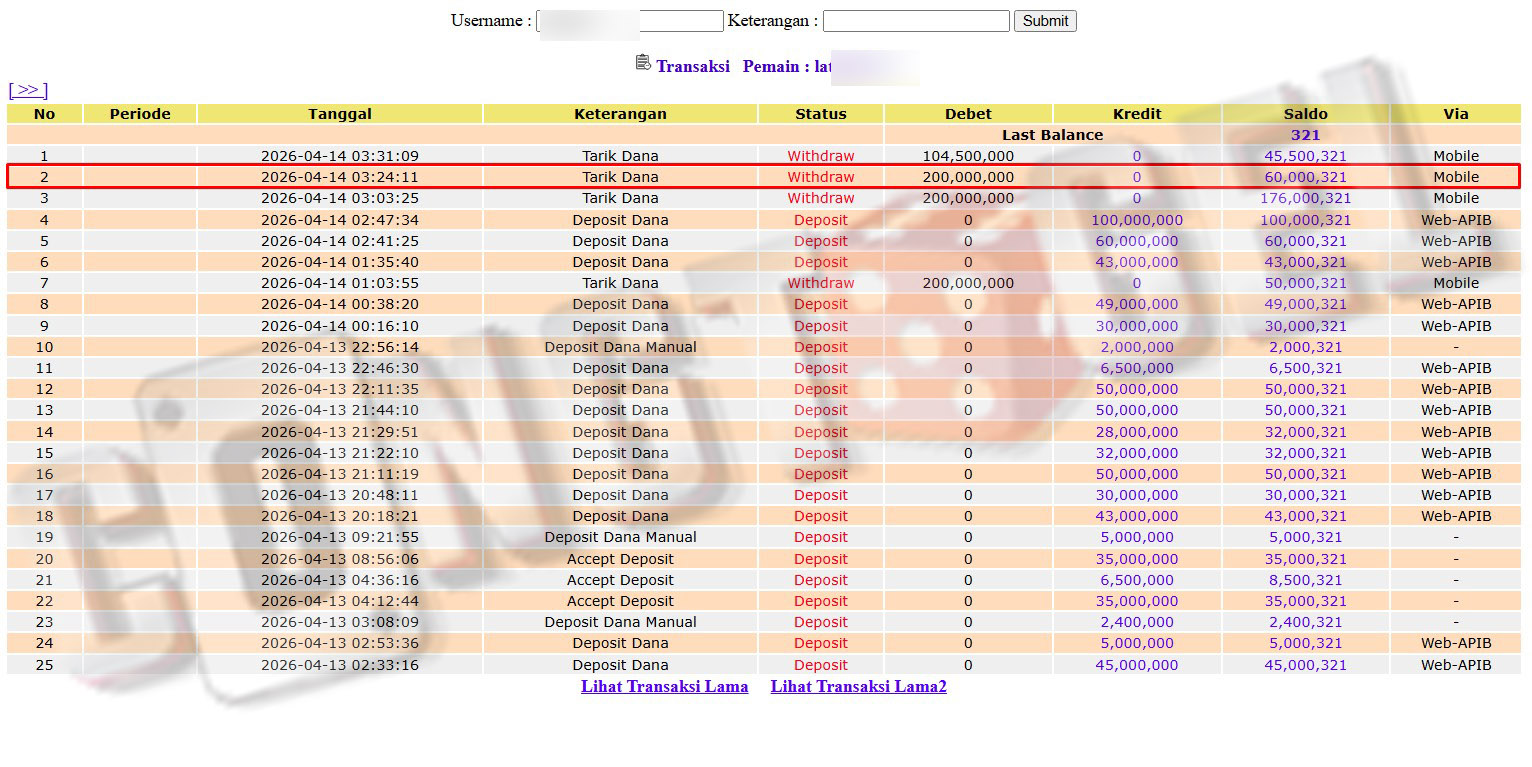Open Lihat Transaksi Lama link
This screenshot has height=767, width=1532.
(665, 686)
